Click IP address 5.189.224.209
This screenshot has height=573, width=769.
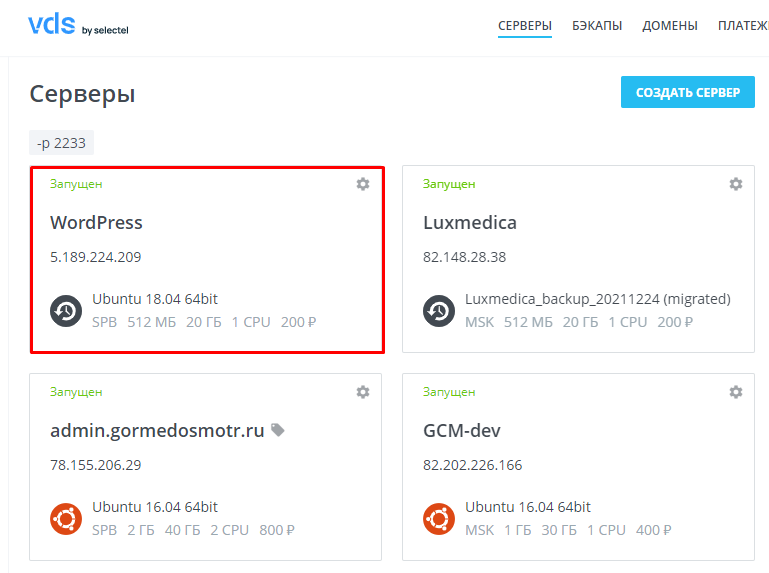[96, 257]
